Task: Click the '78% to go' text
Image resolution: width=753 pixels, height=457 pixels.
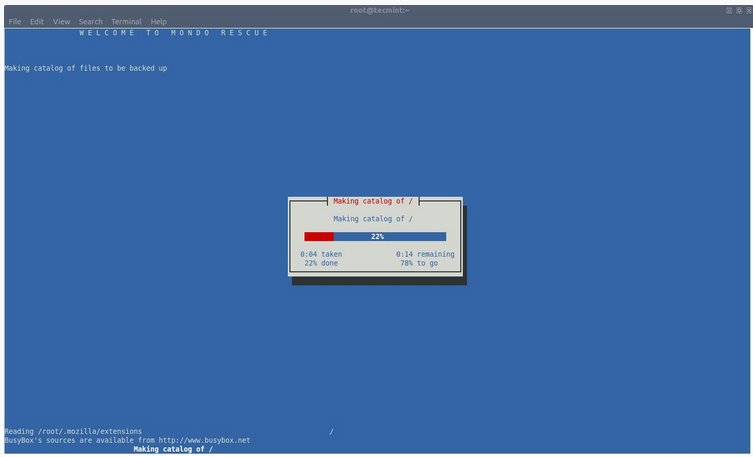Action: click(x=420, y=263)
